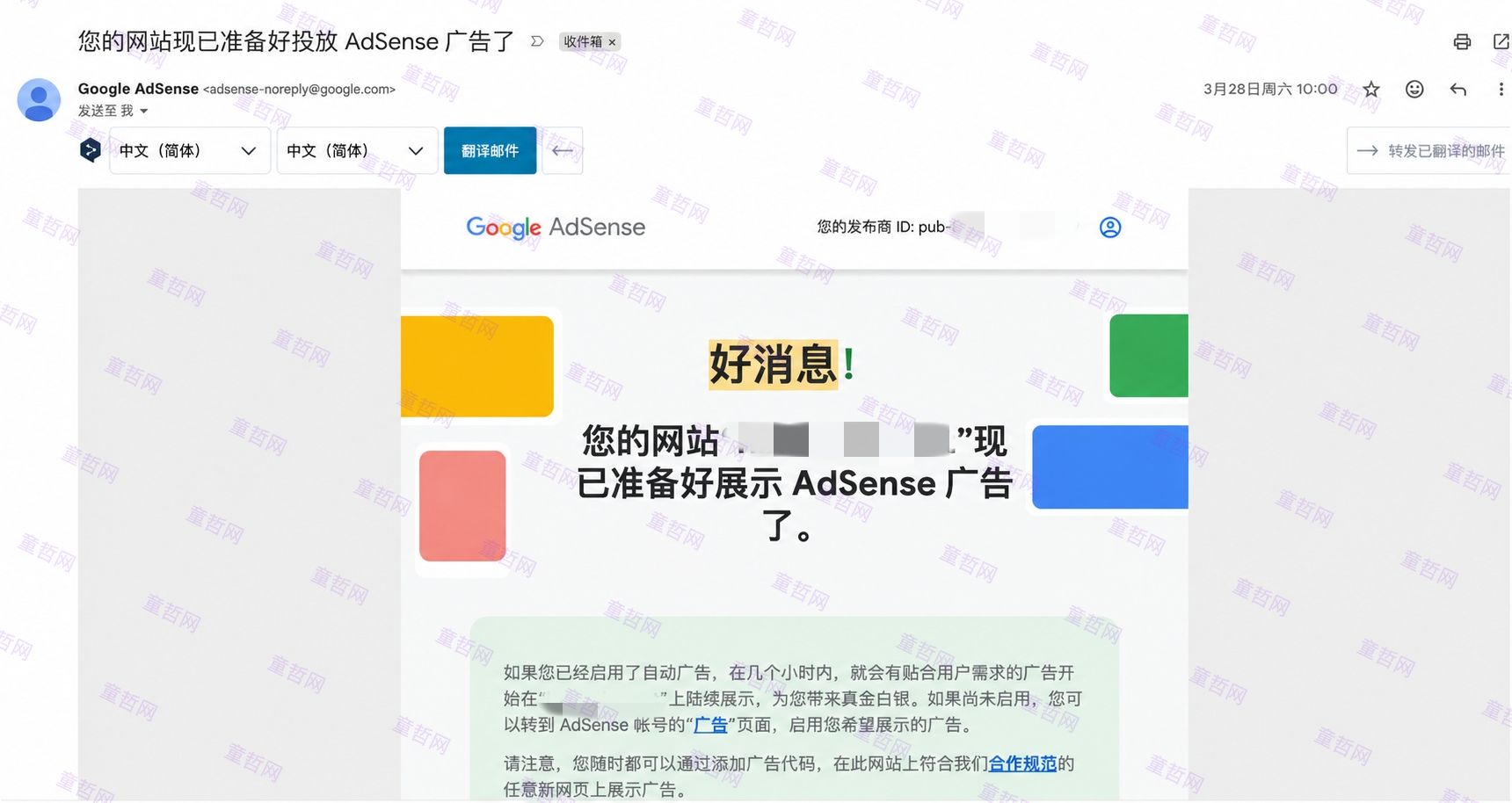Star the Google AdSense email
The width and height of the screenshot is (1512, 803).
tap(1371, 89)
